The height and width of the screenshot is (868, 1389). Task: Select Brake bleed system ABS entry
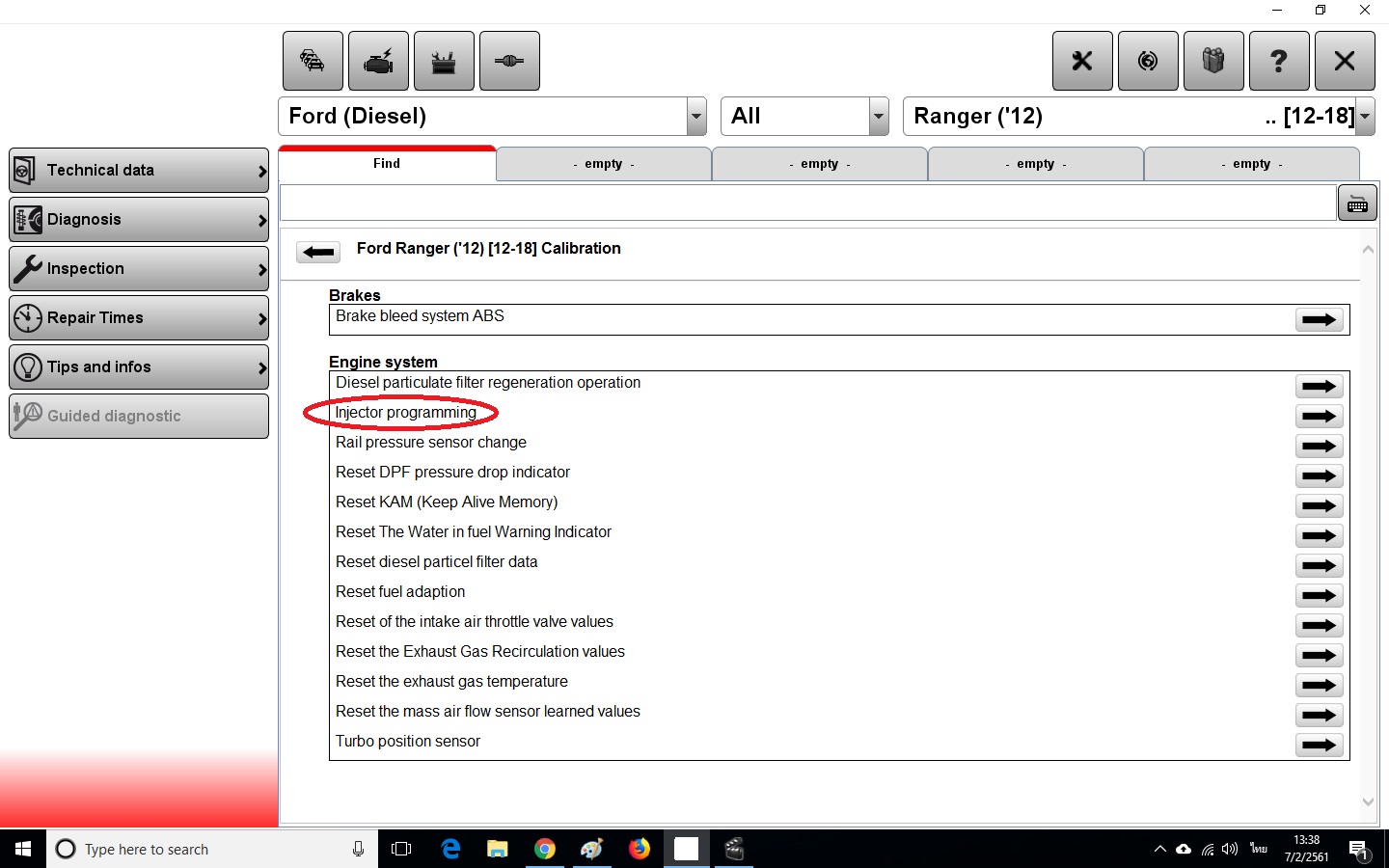tap(420, 316)
